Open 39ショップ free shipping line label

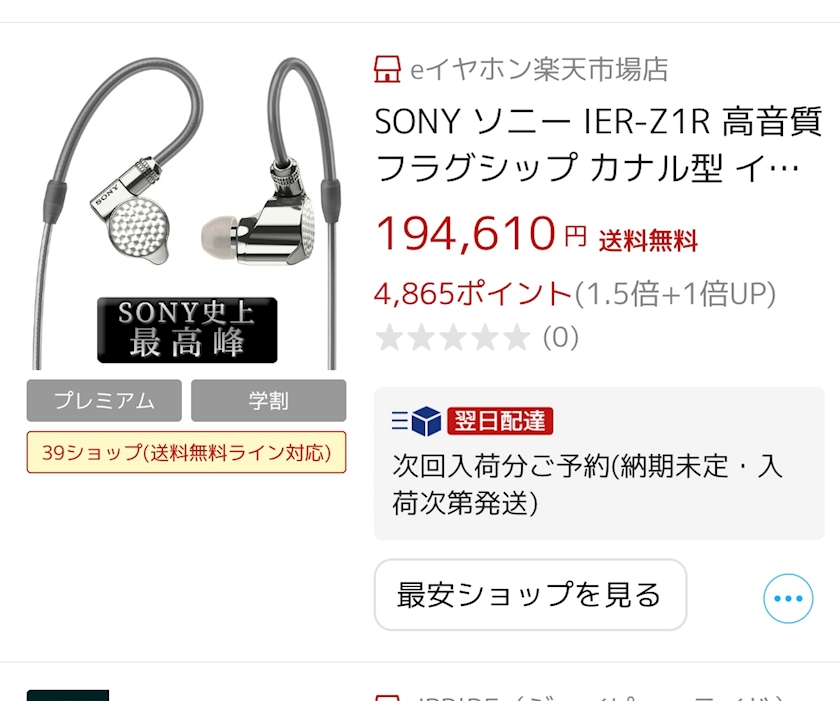pos(186,453)
